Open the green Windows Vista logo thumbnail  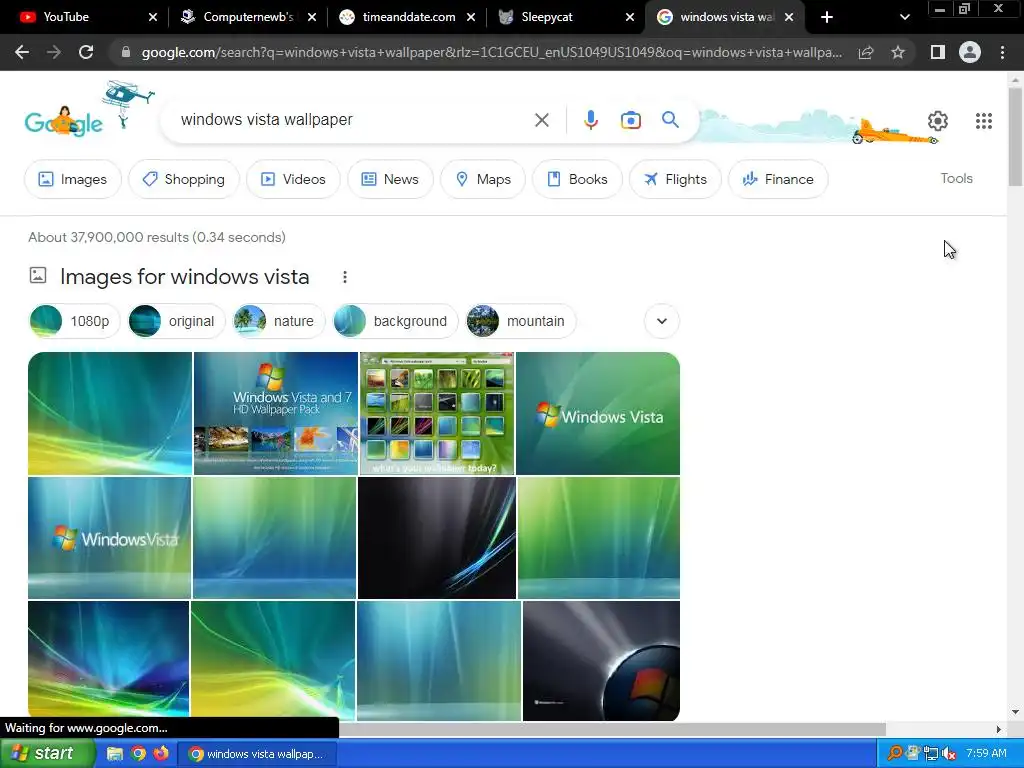(598, 413)
